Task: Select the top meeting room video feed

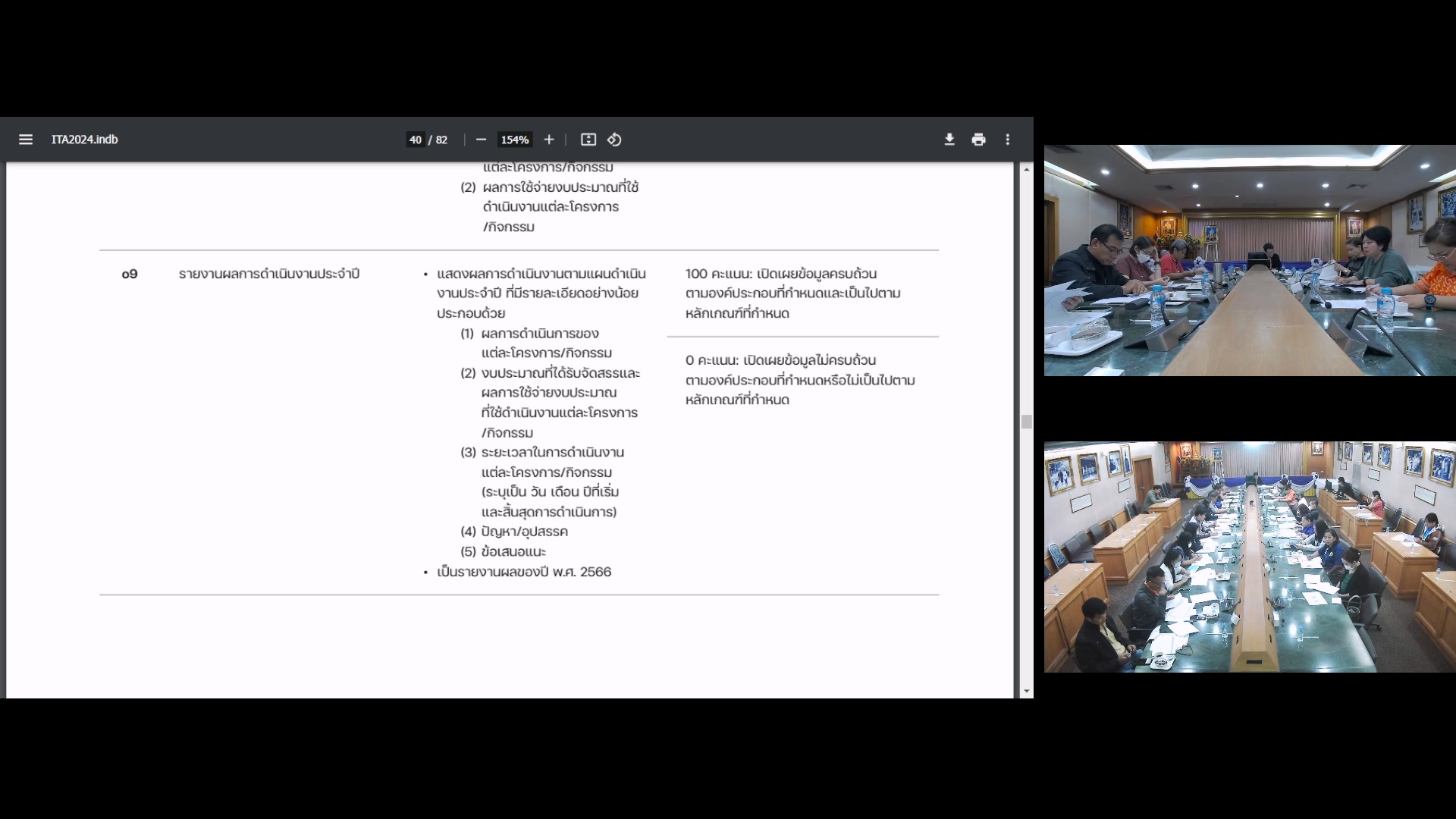Action: click(x=1250, y=260)
